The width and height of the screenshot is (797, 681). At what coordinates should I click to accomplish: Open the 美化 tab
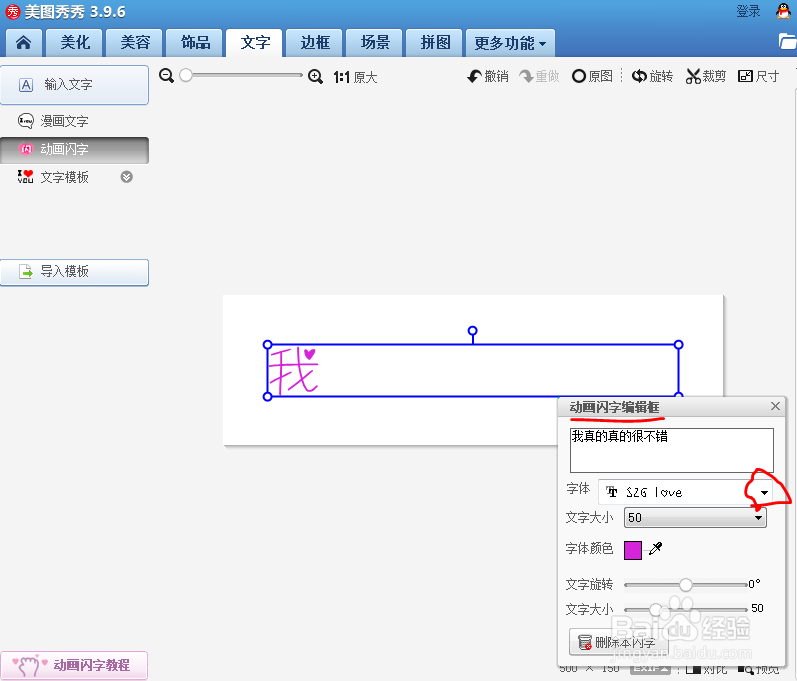pyautogui.click(x=74, y=43)
